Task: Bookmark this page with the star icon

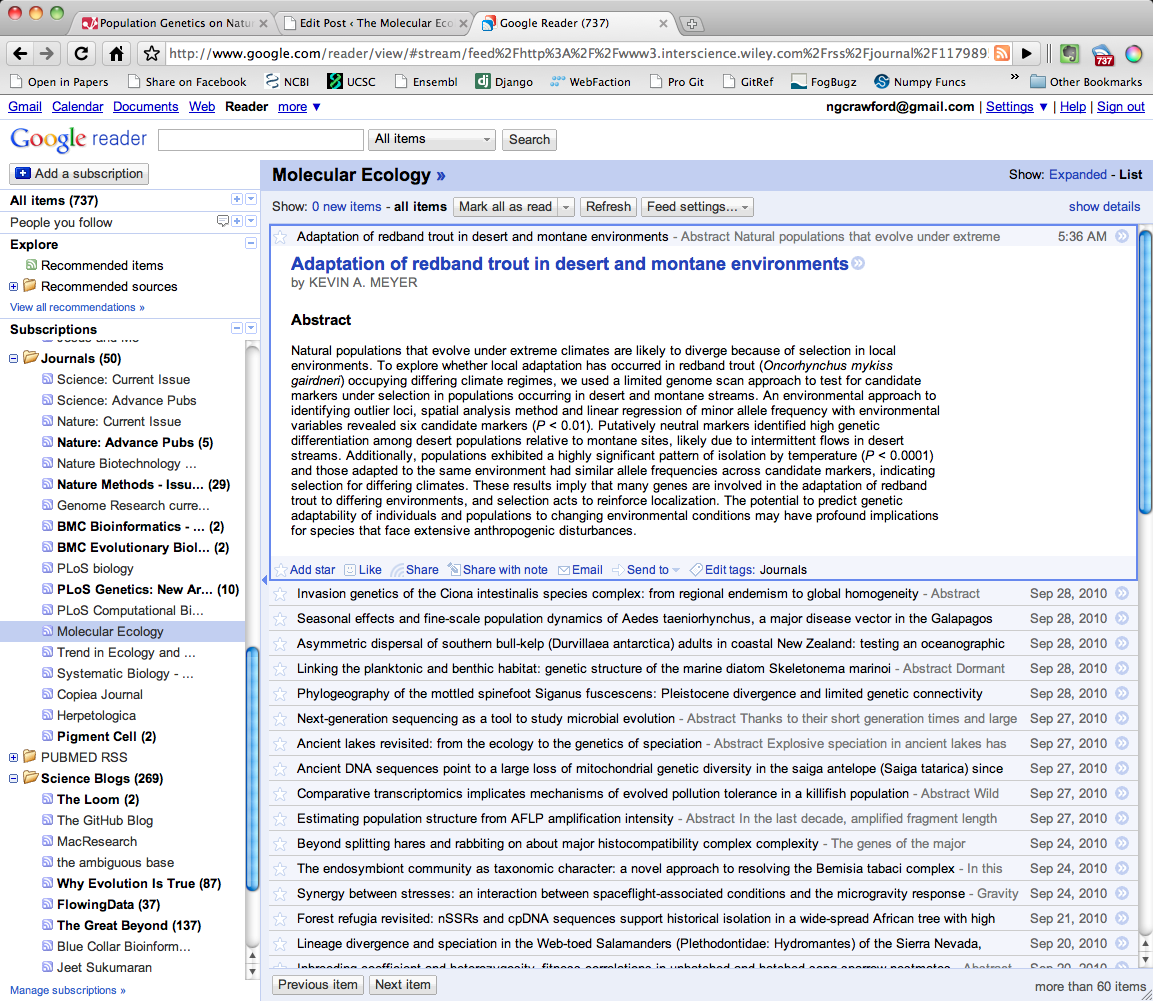Action: click(x=151, y=54)
